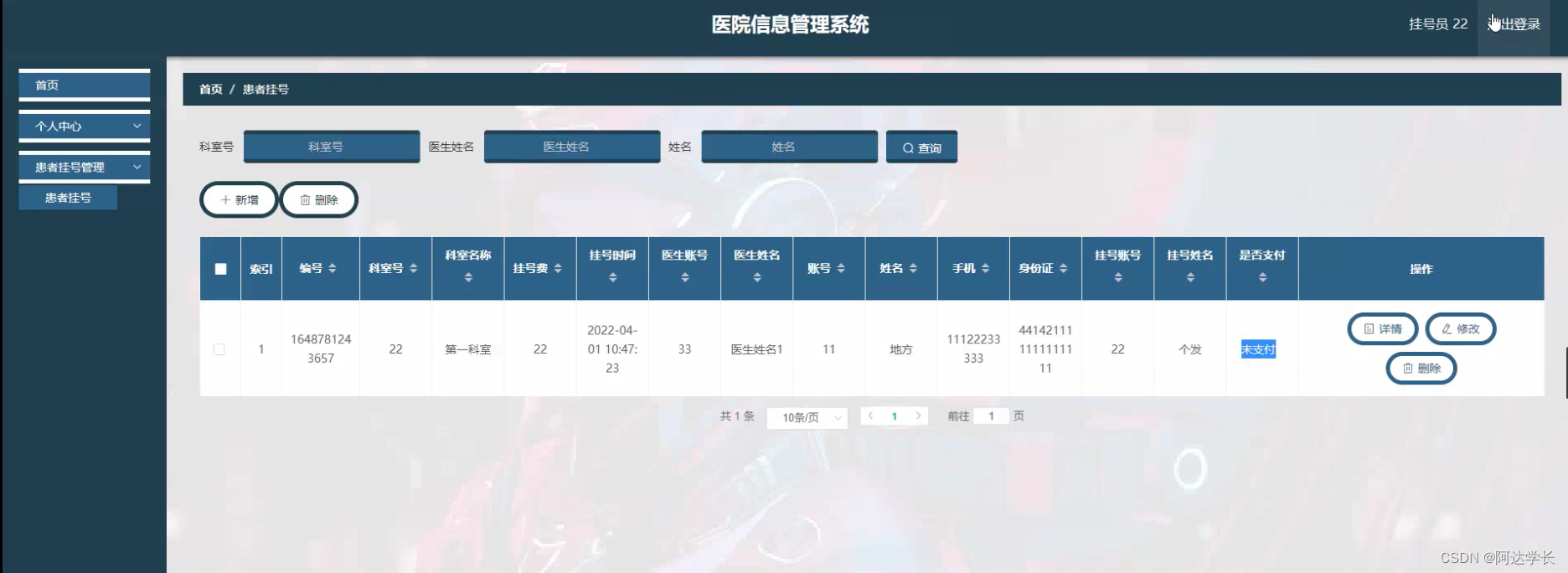
Task: Click 删除 button next to 新增
Action: (319, 200)
